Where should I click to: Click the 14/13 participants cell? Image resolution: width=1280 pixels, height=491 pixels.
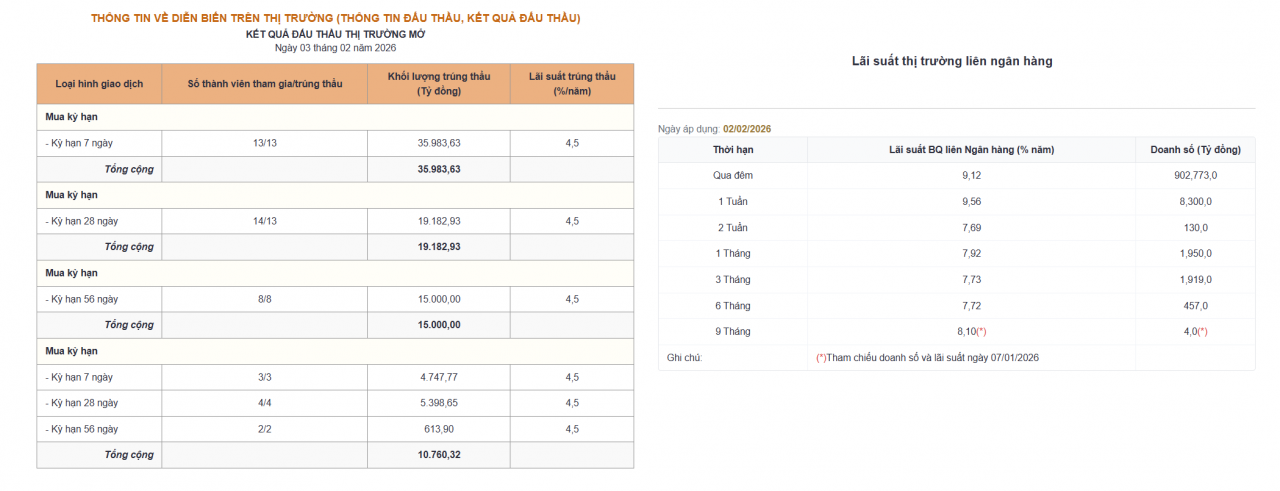coord(264,221)
